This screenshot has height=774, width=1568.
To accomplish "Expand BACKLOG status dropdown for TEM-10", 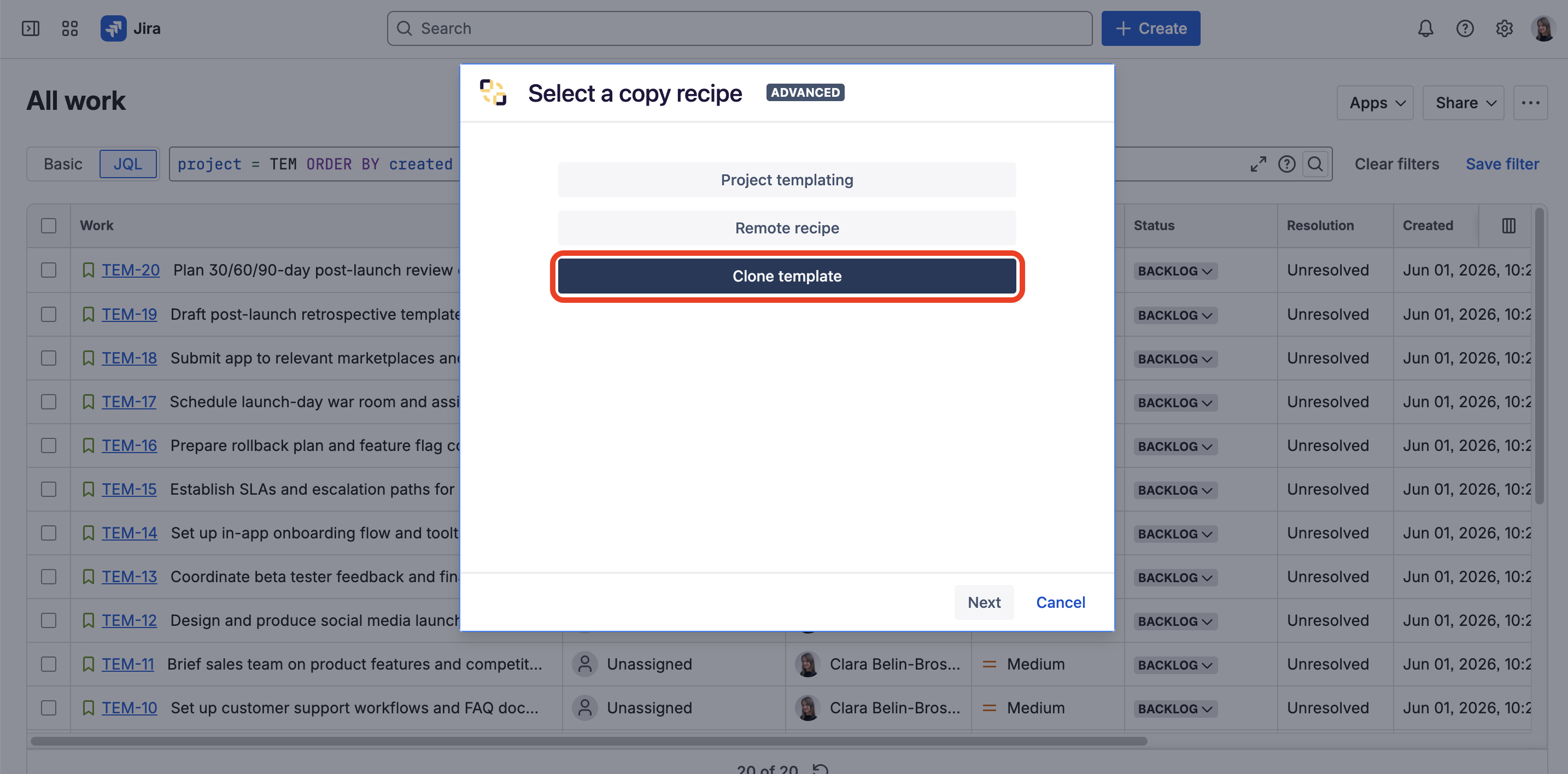I will pos(1175,708).
